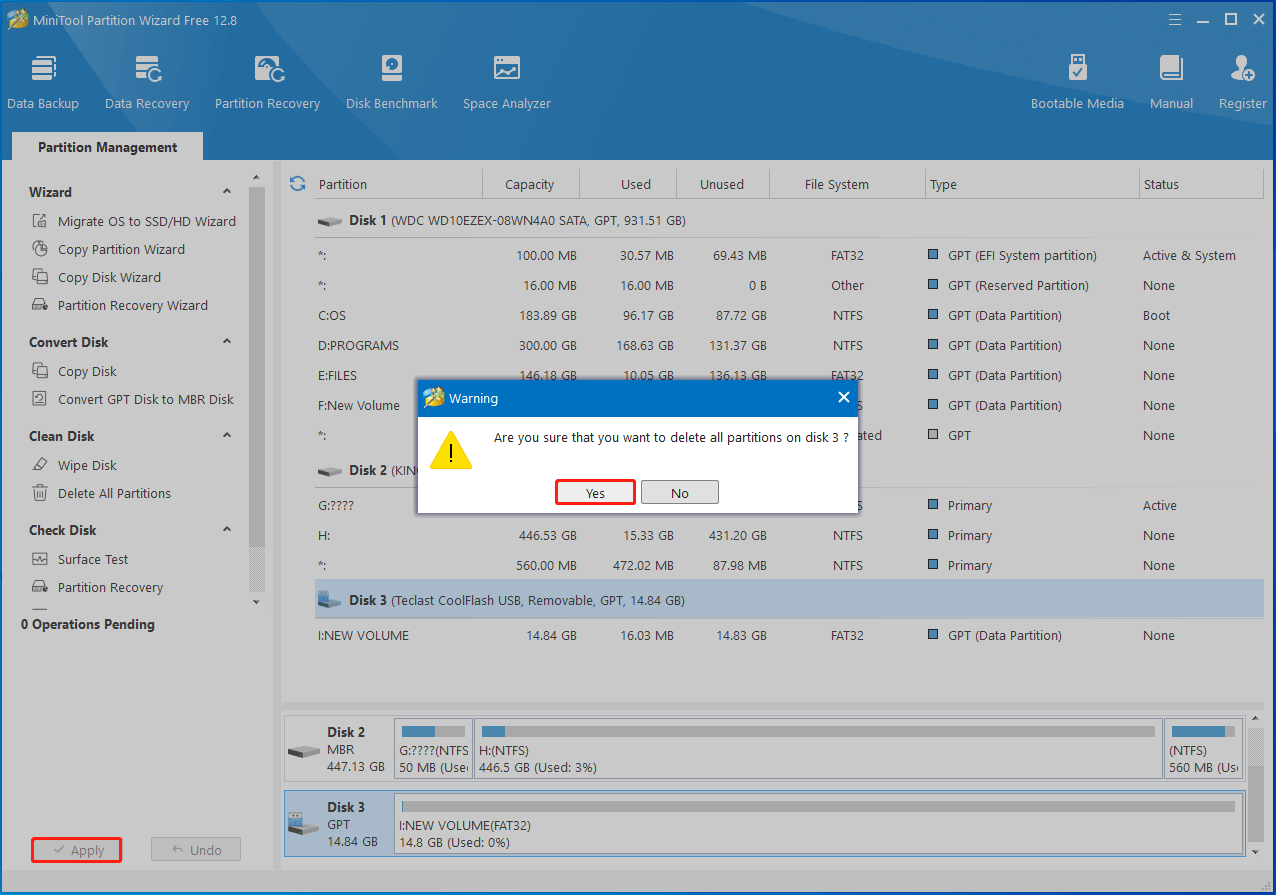Collapse the Clean Disk section
Screen dimensions: 1276x895
tap(227, 436)
